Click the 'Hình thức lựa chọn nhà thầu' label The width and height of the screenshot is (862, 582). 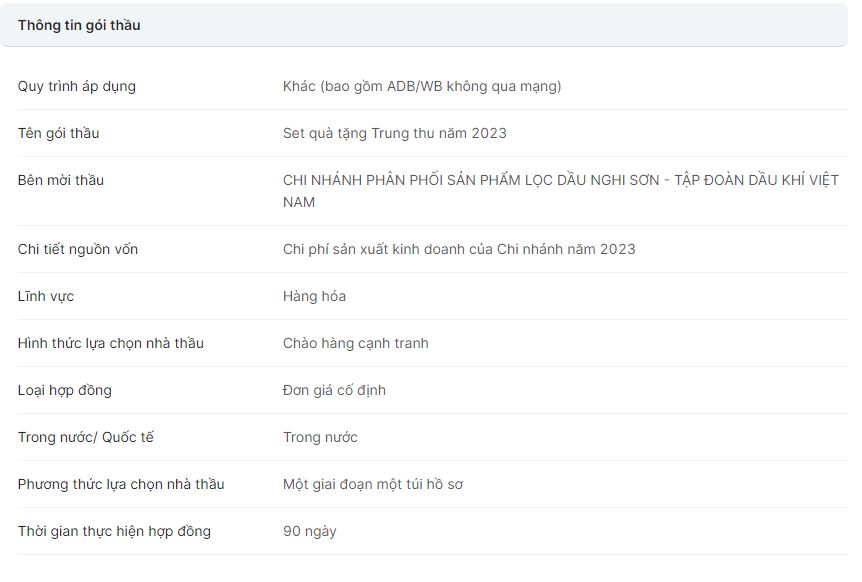click(111, 343)
